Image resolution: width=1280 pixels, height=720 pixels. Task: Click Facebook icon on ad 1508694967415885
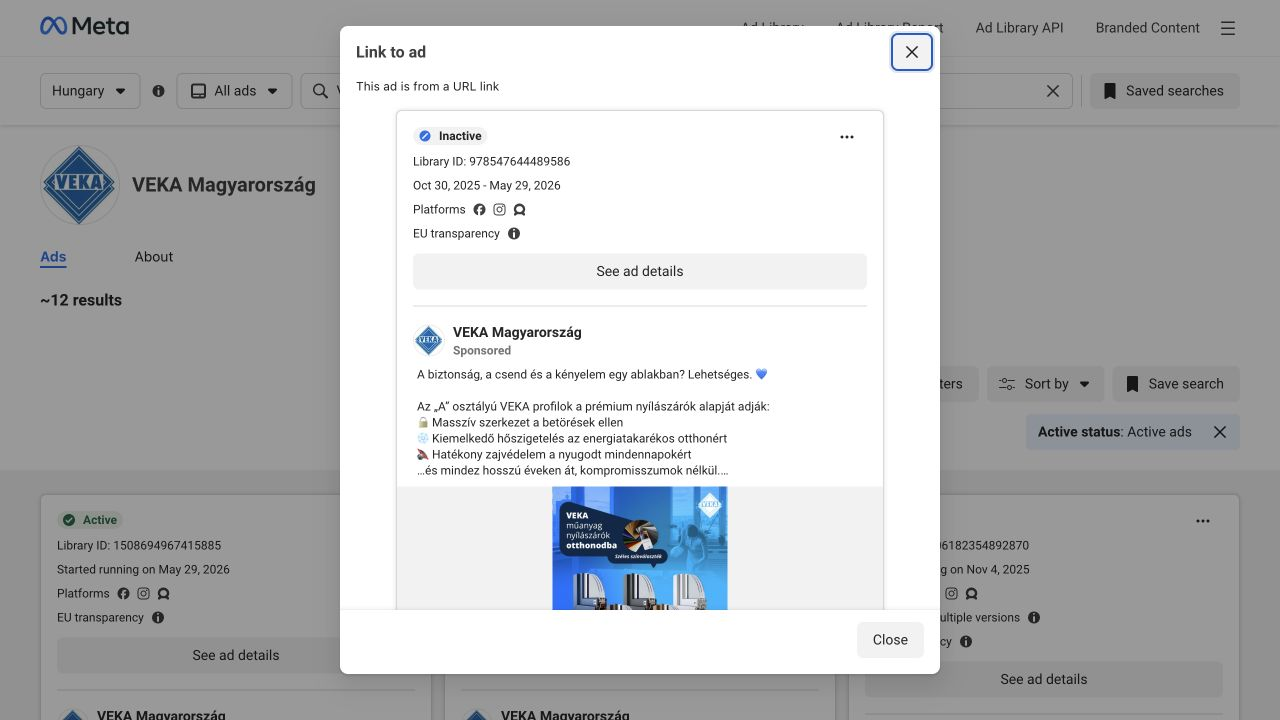[x=123, y=594]
